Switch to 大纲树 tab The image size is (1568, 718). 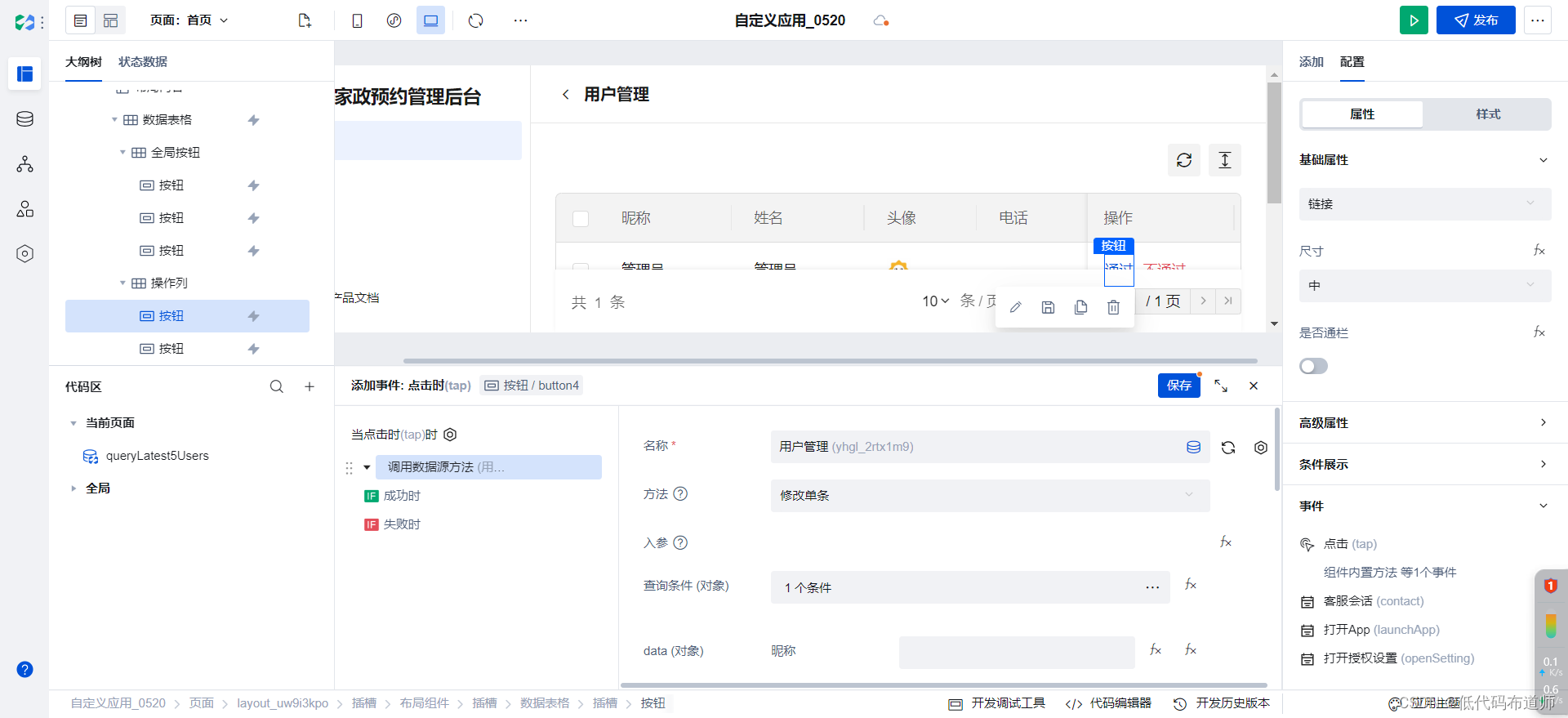click(x=83, y=62)
